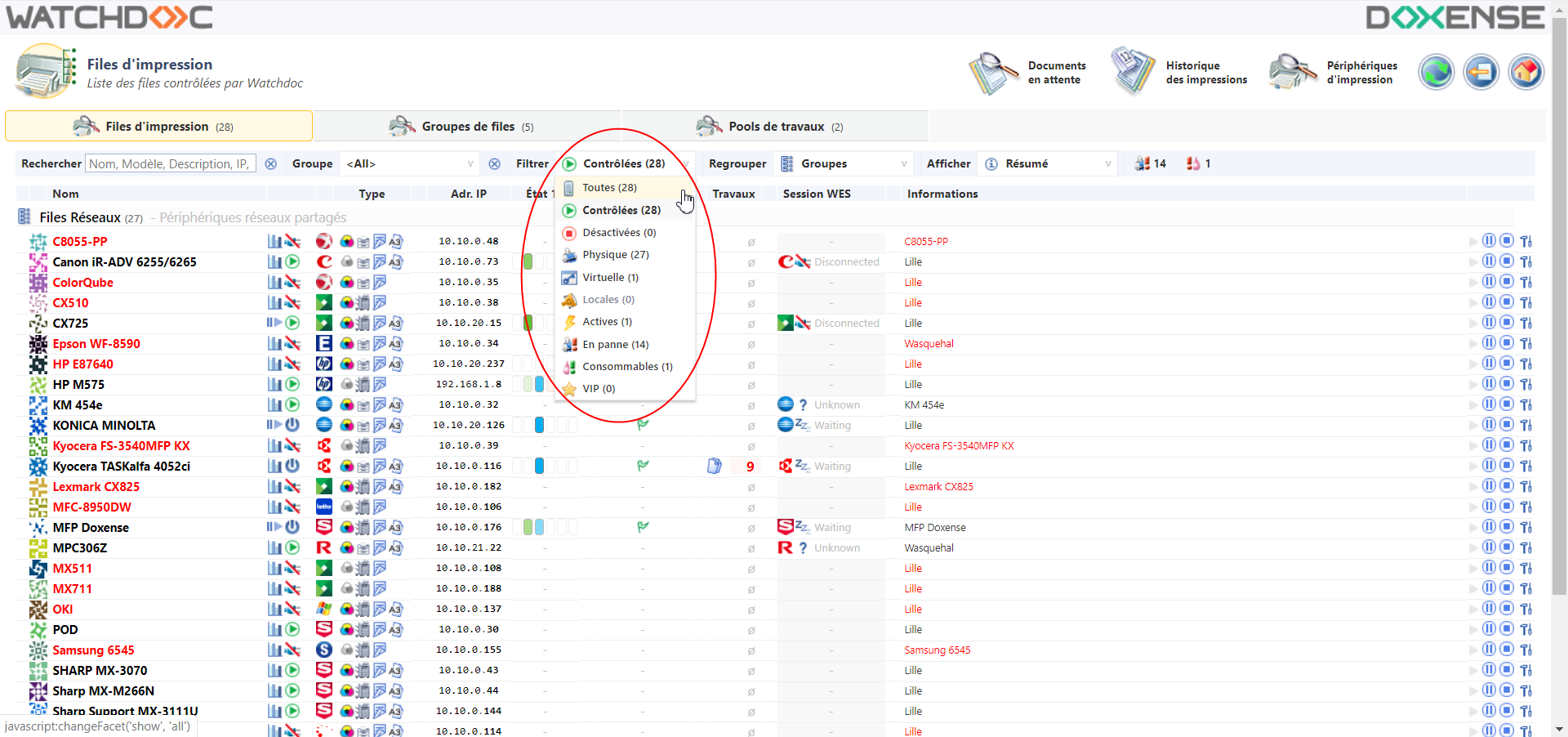Select Locales (0) filter option
This screenshot has width=1568, height=737.
coord(625,299)
